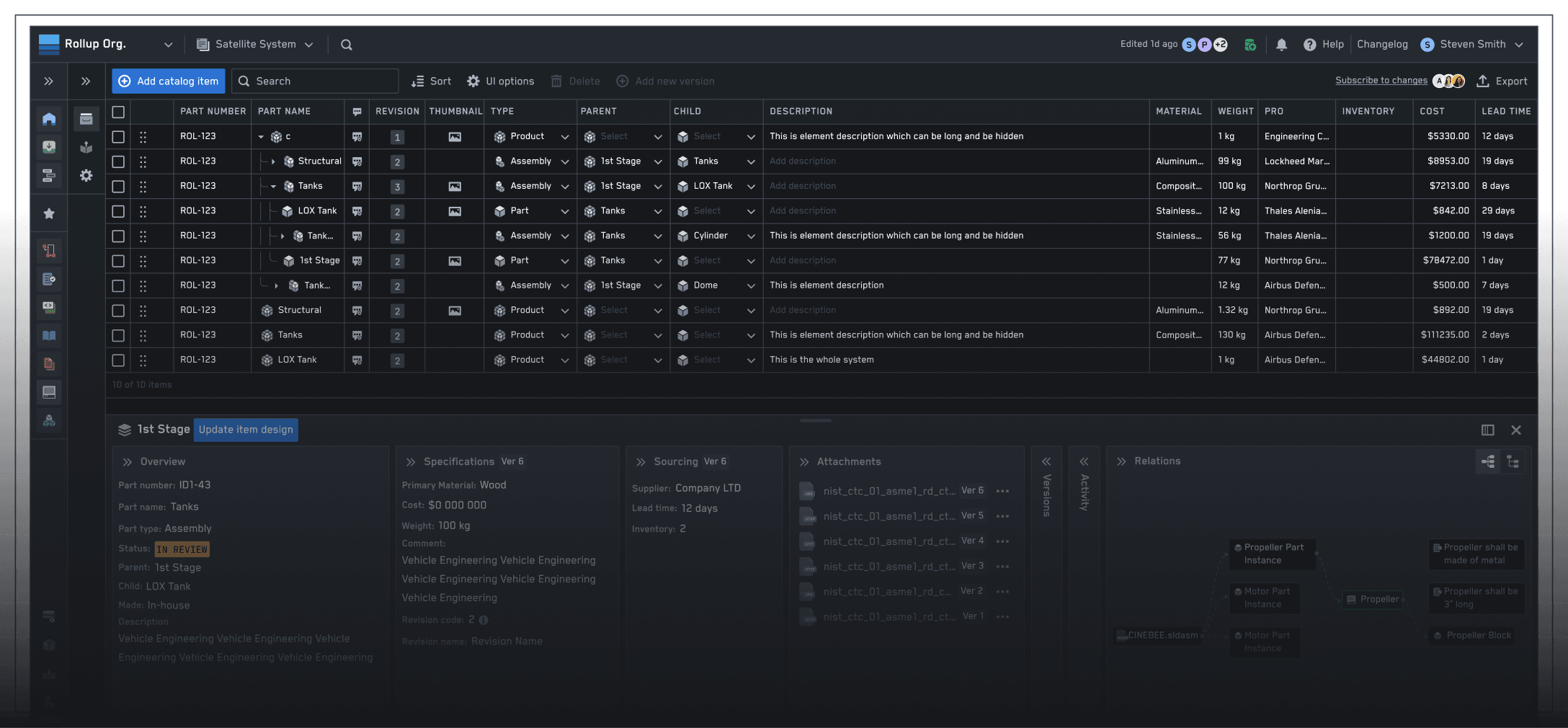Open comment icon in first row c
The height and width of the screenshot is (728, 1568).
(x=357, y=136)
